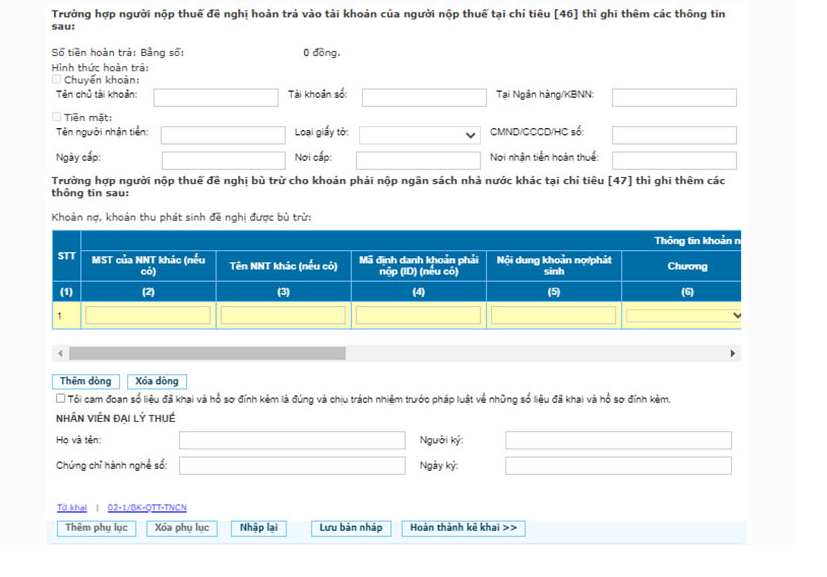This screenshot has height=577, width=827.
Task: Click the table's horizontal scrollbar thumb
Action: [x=207, y=353]
